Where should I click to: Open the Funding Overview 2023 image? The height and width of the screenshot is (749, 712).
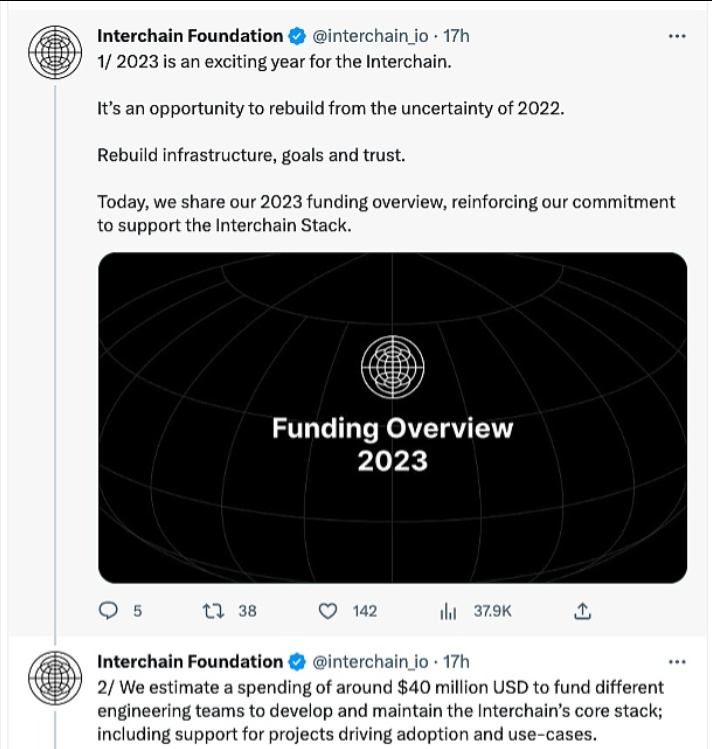click(x=392, y=417)
